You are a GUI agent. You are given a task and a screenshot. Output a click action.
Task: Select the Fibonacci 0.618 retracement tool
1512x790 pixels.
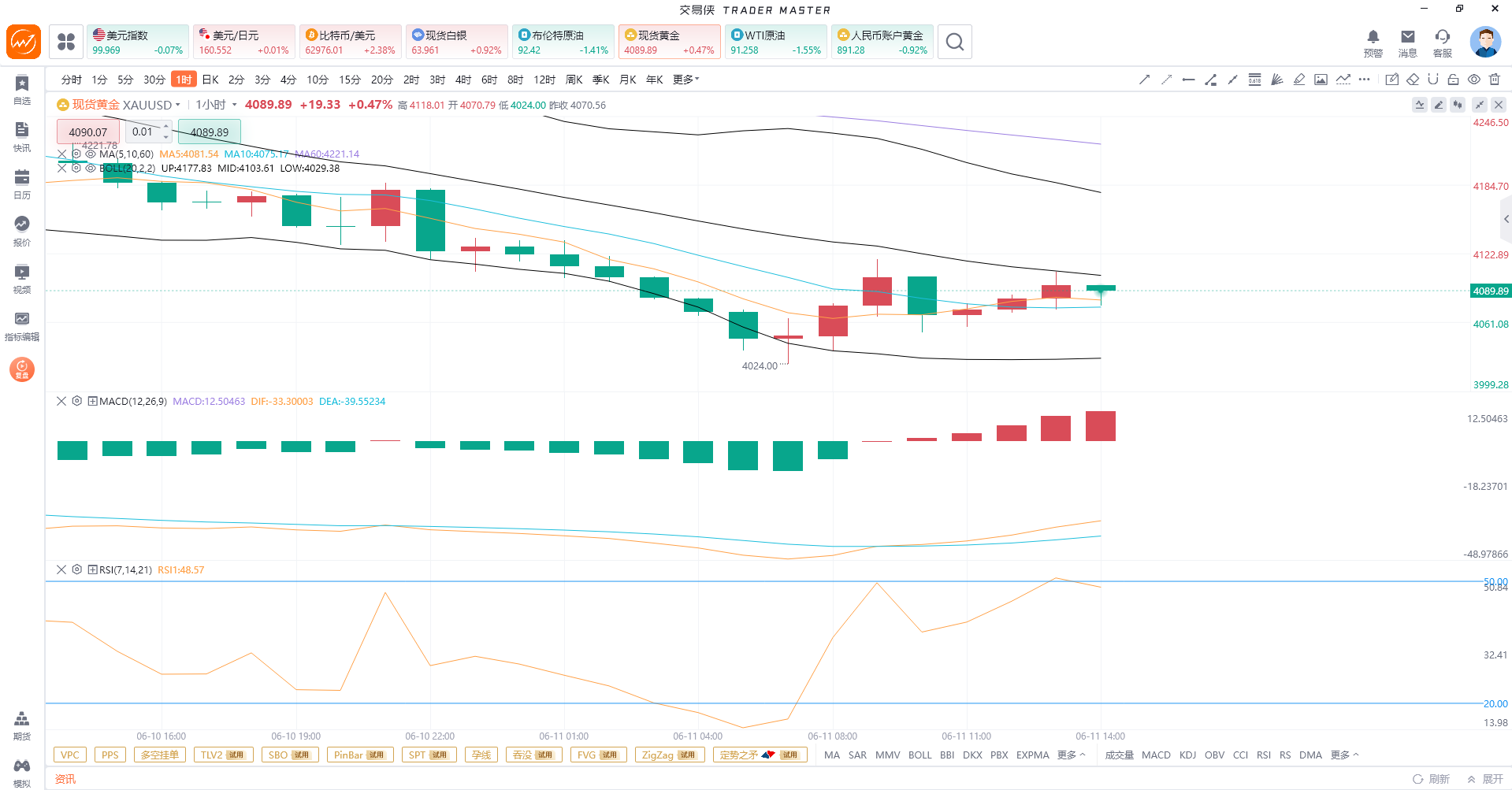point(1254,80)
